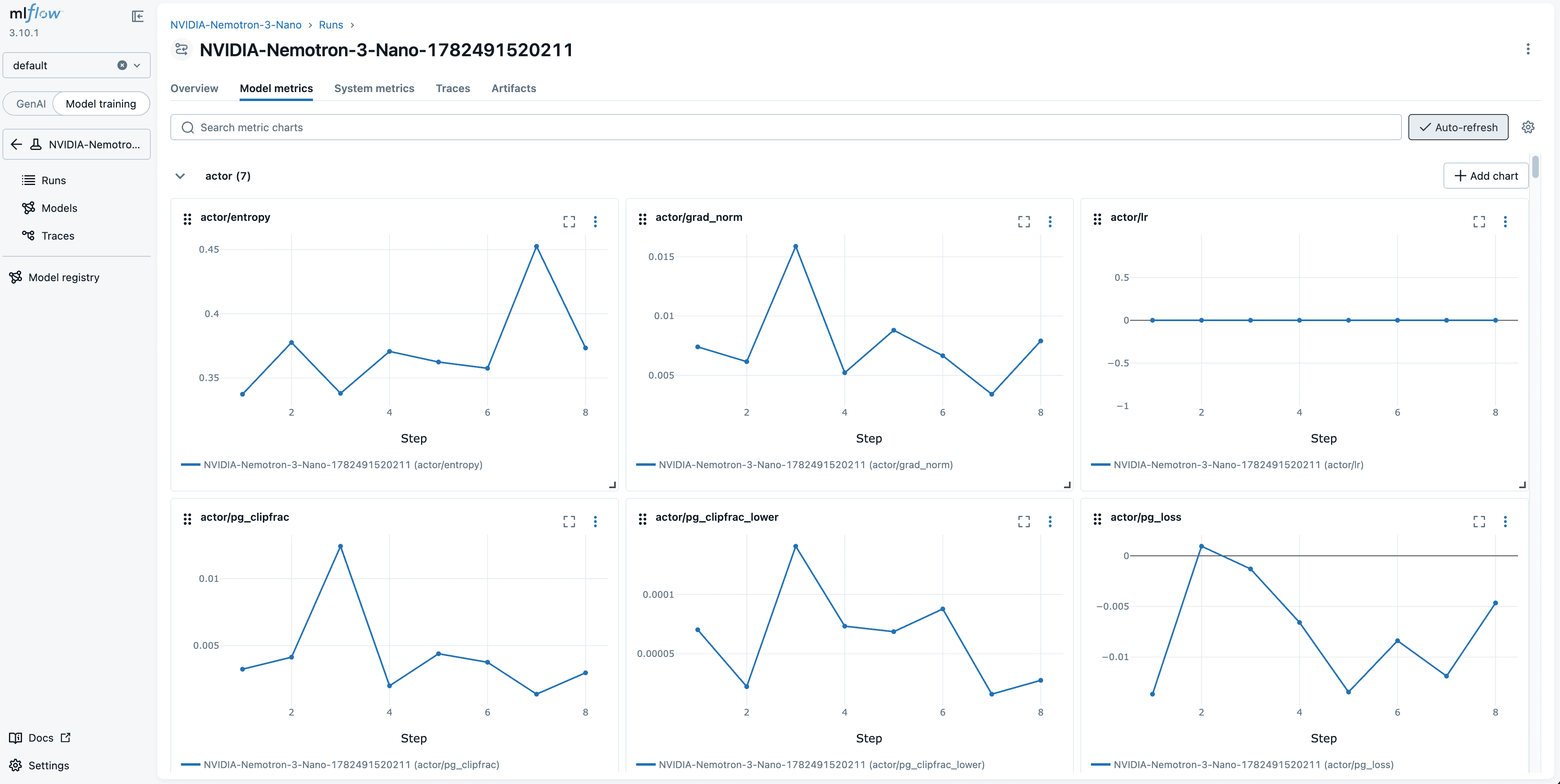The image size is (1560, 784).
Task: Open actor/pg_loss chart options menu
Action: 1505,521
